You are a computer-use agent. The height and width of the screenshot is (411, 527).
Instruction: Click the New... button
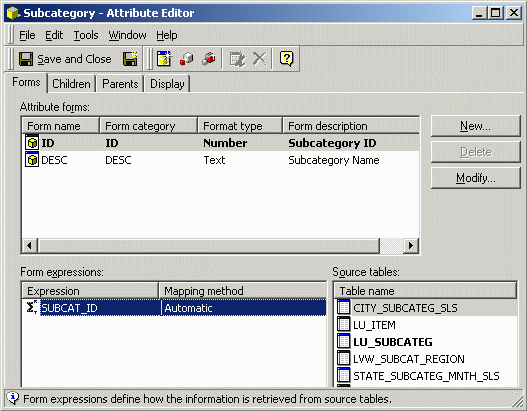(475, 126)
